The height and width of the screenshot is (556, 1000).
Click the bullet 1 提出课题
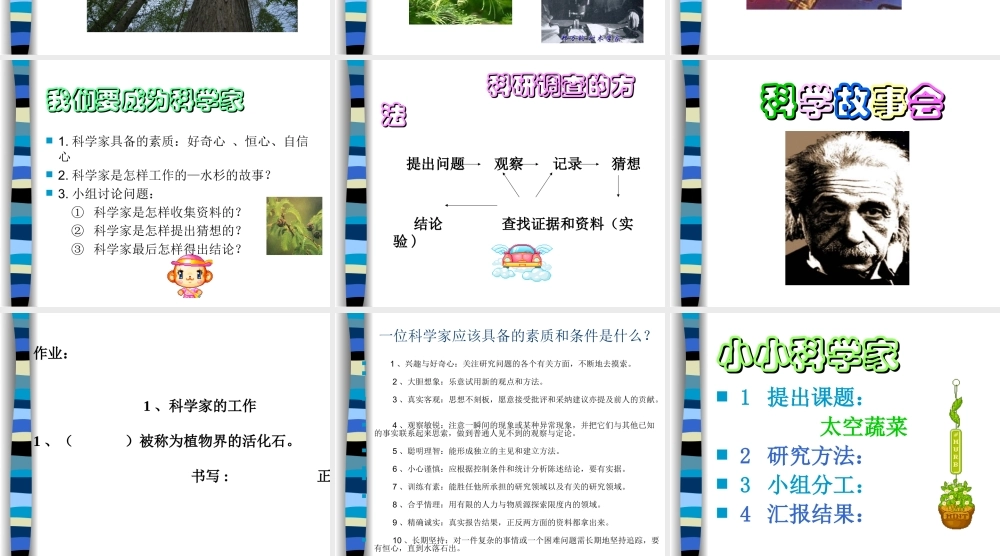801,397
